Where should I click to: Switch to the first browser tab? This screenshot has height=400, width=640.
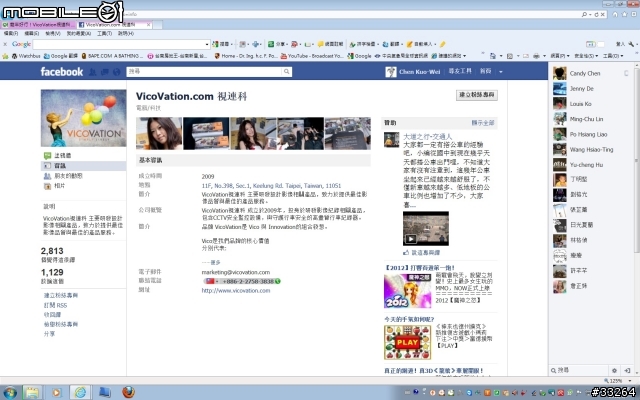pyautogui.click(x=39, y=25)
